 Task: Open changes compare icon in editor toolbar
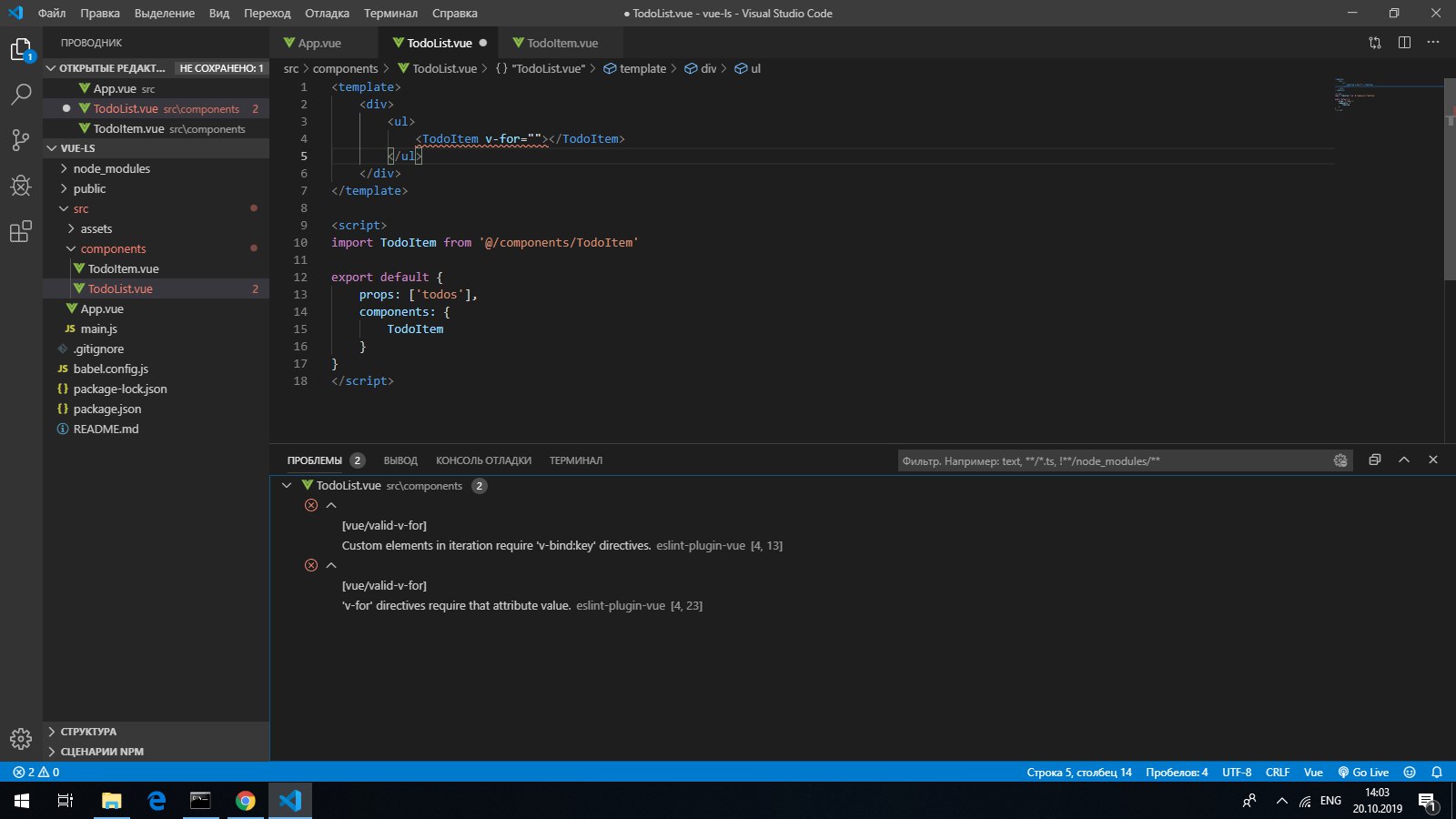click(x=1375, y=43)
